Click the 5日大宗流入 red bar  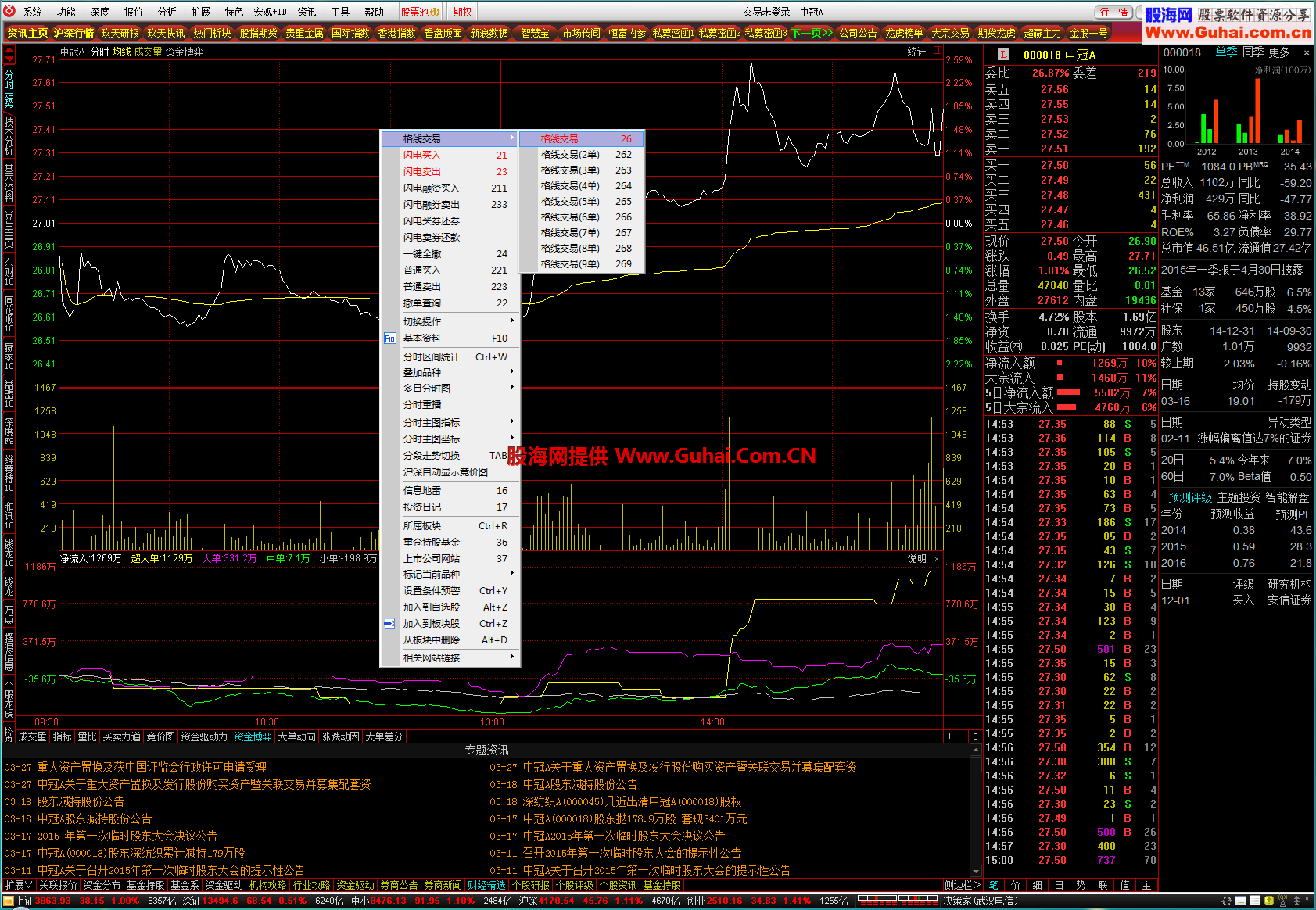tap(1066, 407)
